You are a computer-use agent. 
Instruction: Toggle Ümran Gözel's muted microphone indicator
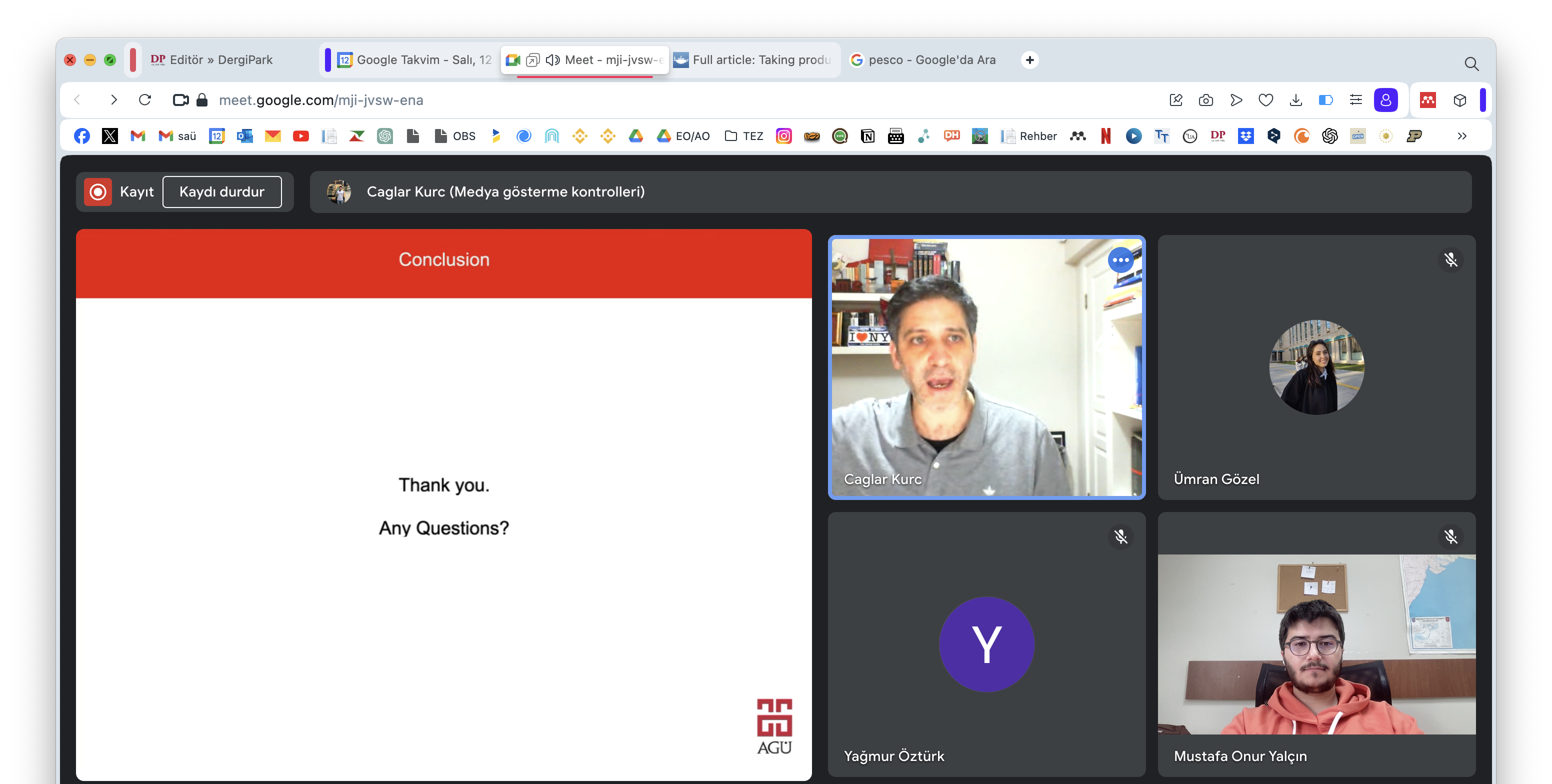pyautogui.click(x=1450, y=260)
